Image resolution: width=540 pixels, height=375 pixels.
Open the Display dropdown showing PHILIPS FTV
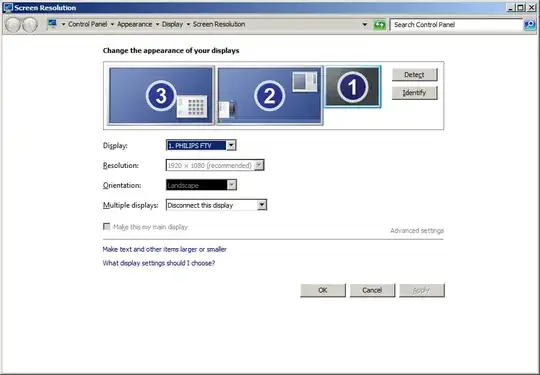(x=201, y=145)
